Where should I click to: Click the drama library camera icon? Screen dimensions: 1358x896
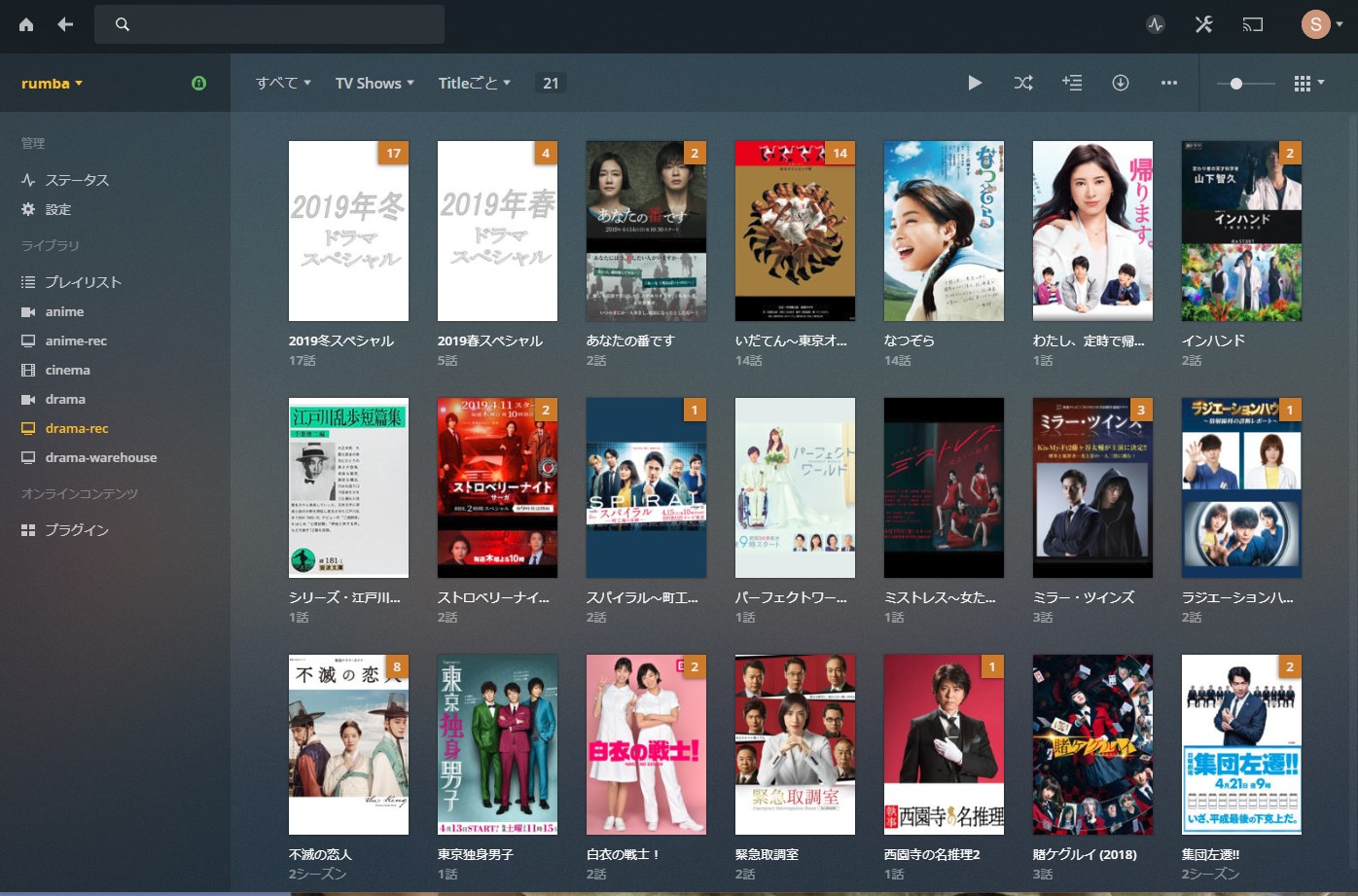pos(28,399)
